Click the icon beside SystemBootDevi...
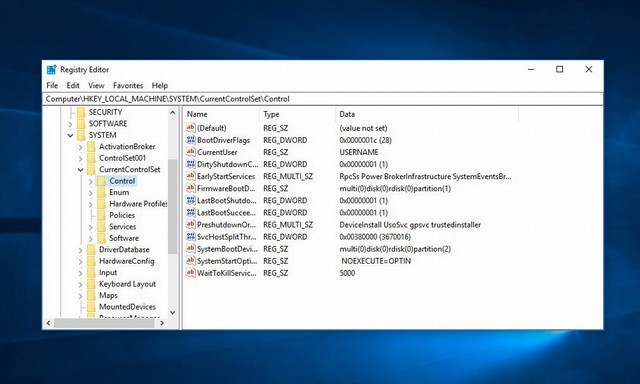Viewport: 640px width, 384px height. coord(191,249)
